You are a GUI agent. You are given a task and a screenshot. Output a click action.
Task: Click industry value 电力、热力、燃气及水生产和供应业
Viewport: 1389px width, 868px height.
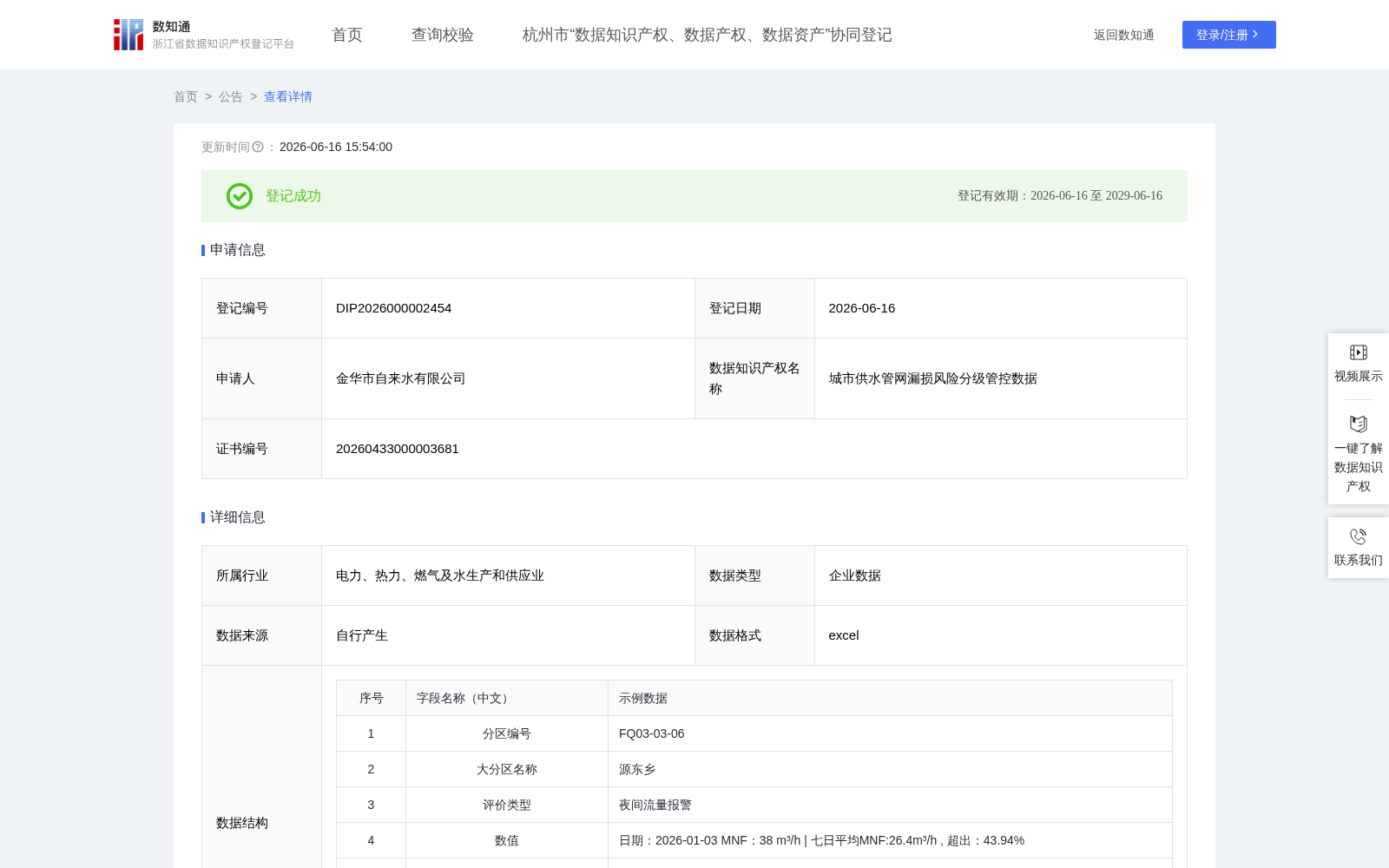(x=440, y=575)
